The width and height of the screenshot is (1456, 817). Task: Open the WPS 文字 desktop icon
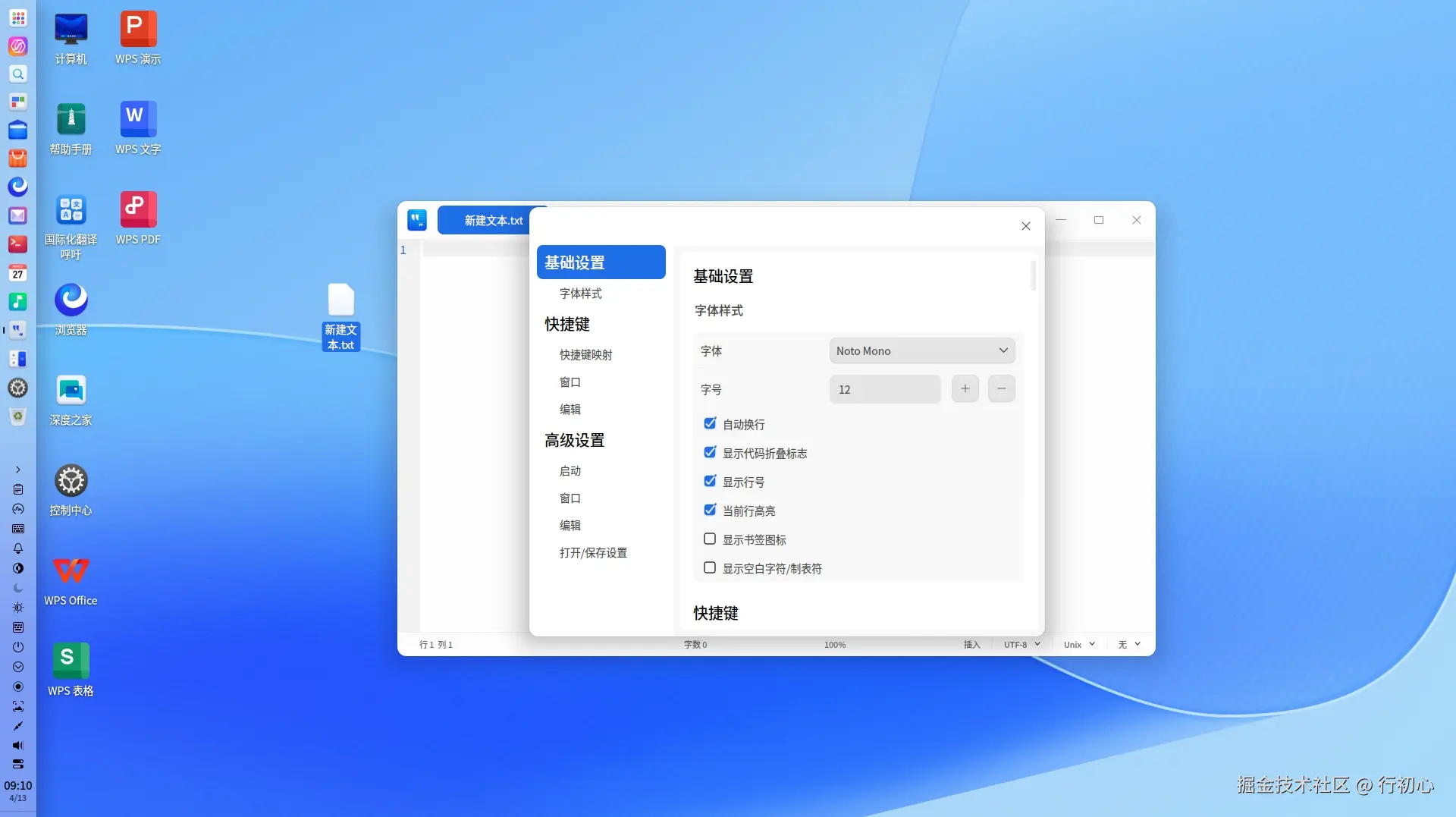tap(138, 128)
